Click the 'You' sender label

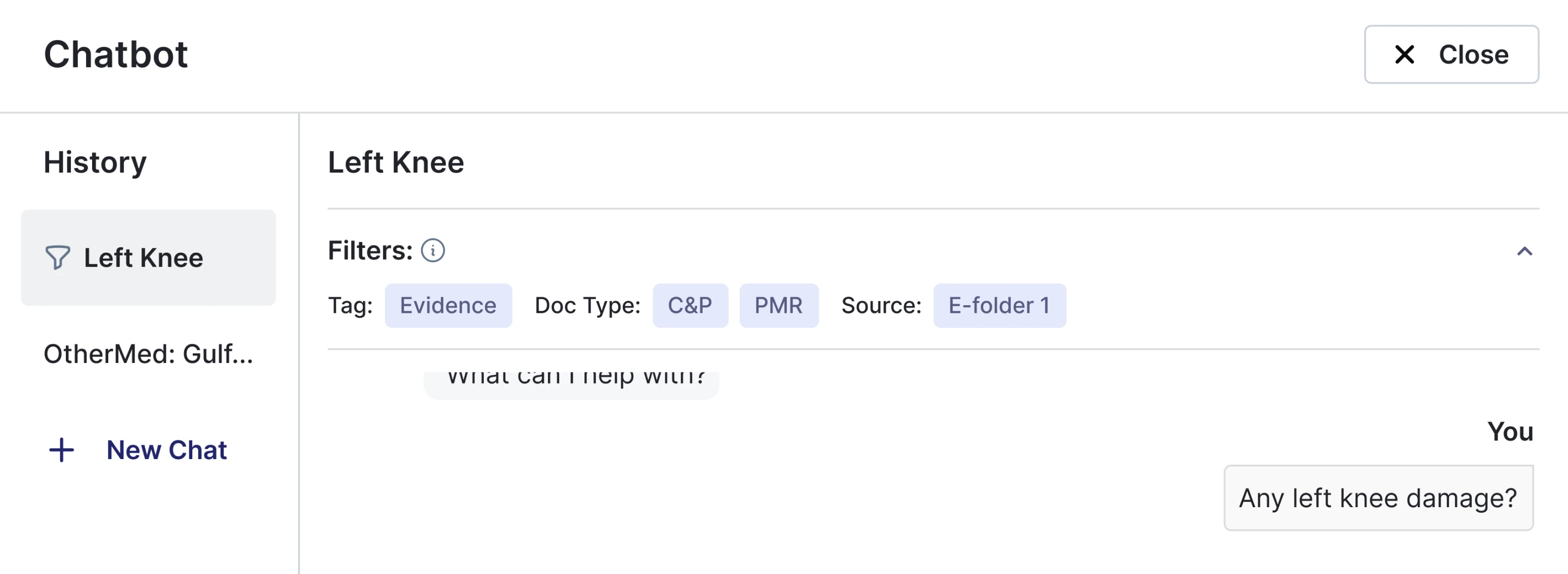1510,432
